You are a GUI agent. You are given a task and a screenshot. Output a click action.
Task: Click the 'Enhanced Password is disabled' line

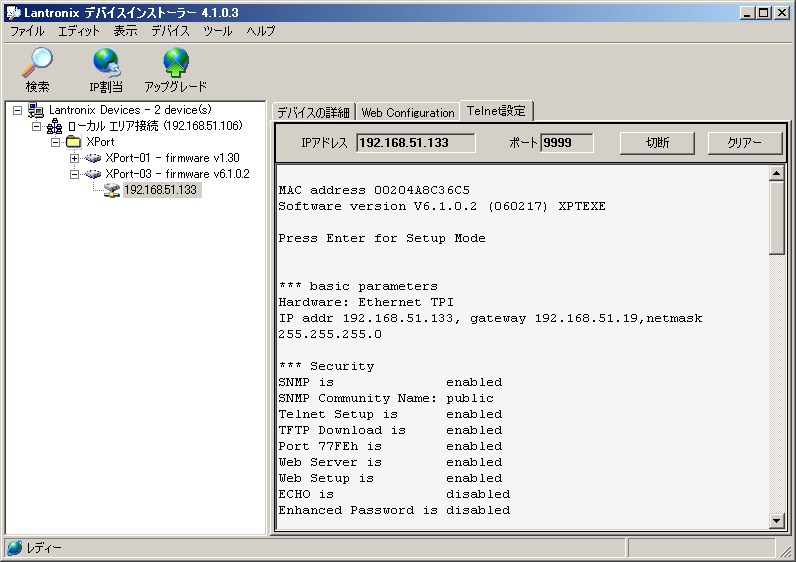click(394, 510)
